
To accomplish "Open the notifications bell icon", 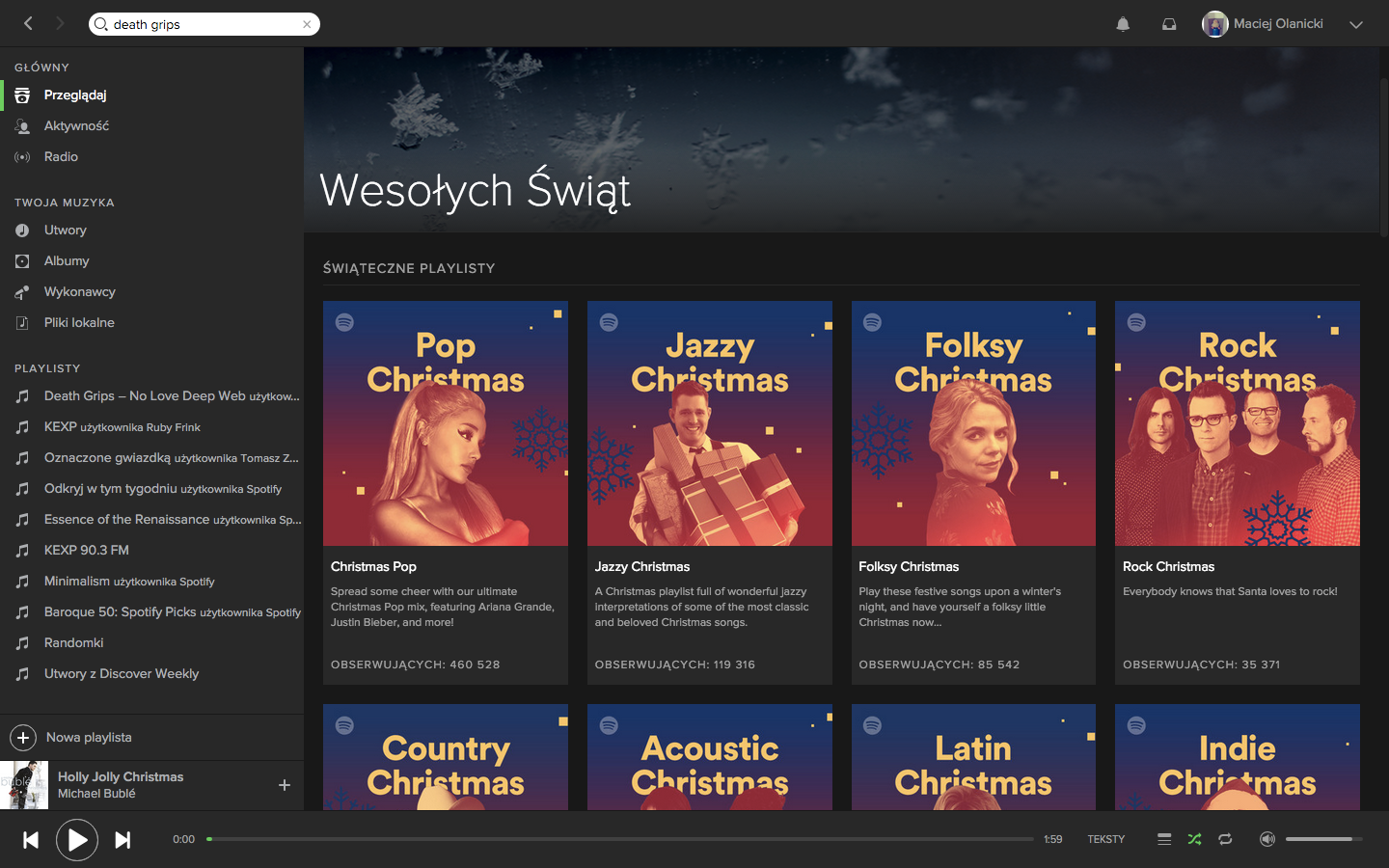I will pos(1123,24).
